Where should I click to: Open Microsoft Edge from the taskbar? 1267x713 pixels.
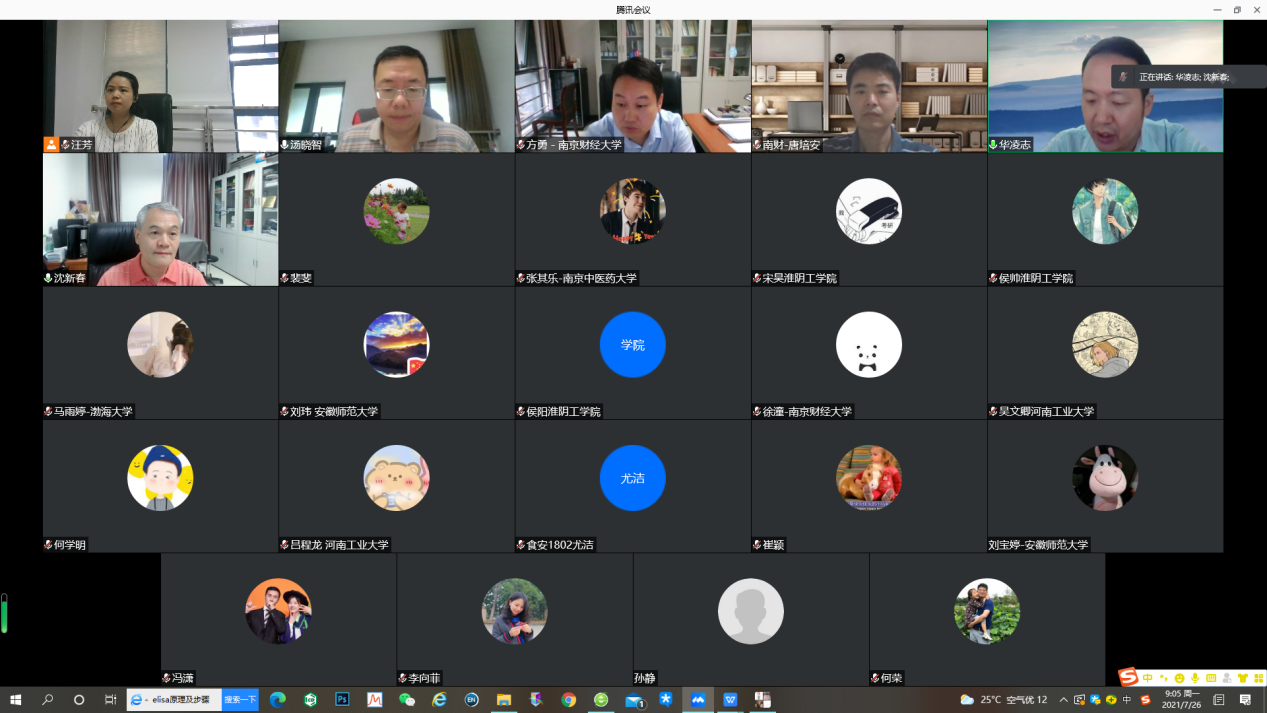pyautogui.click(x=278, y=700)
